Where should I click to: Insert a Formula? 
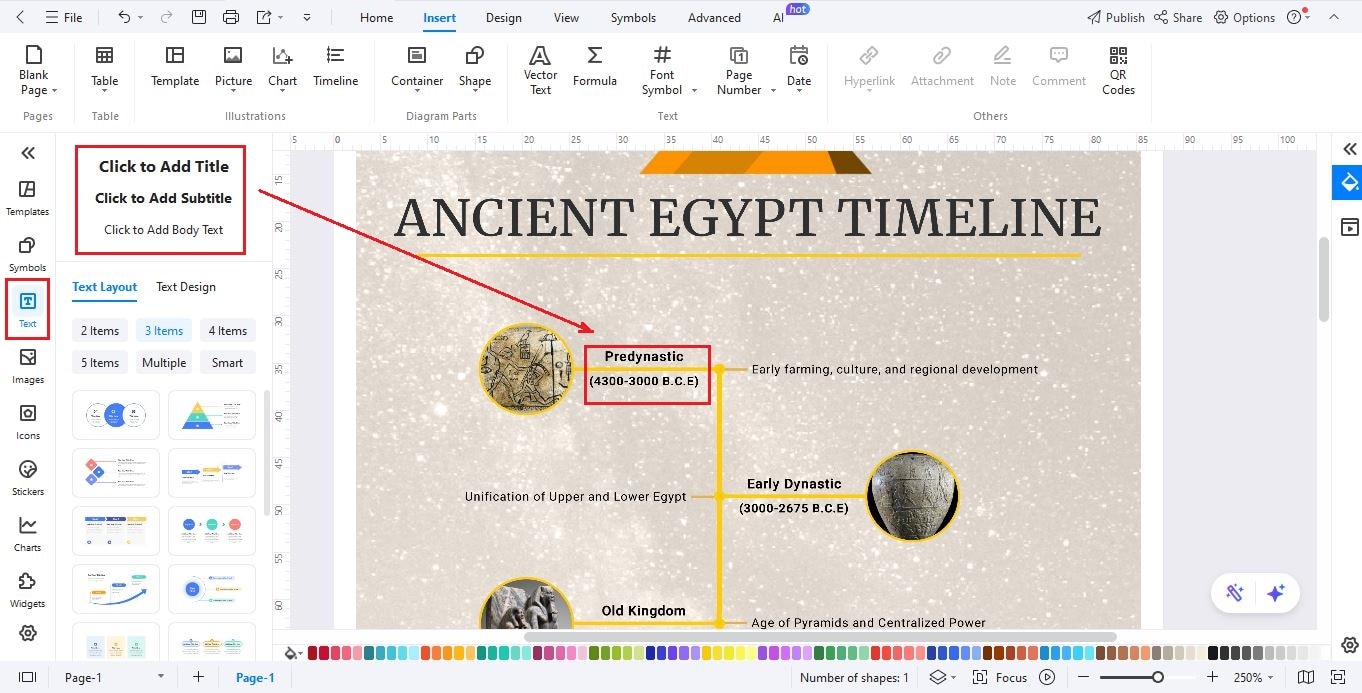click(595, 68)
